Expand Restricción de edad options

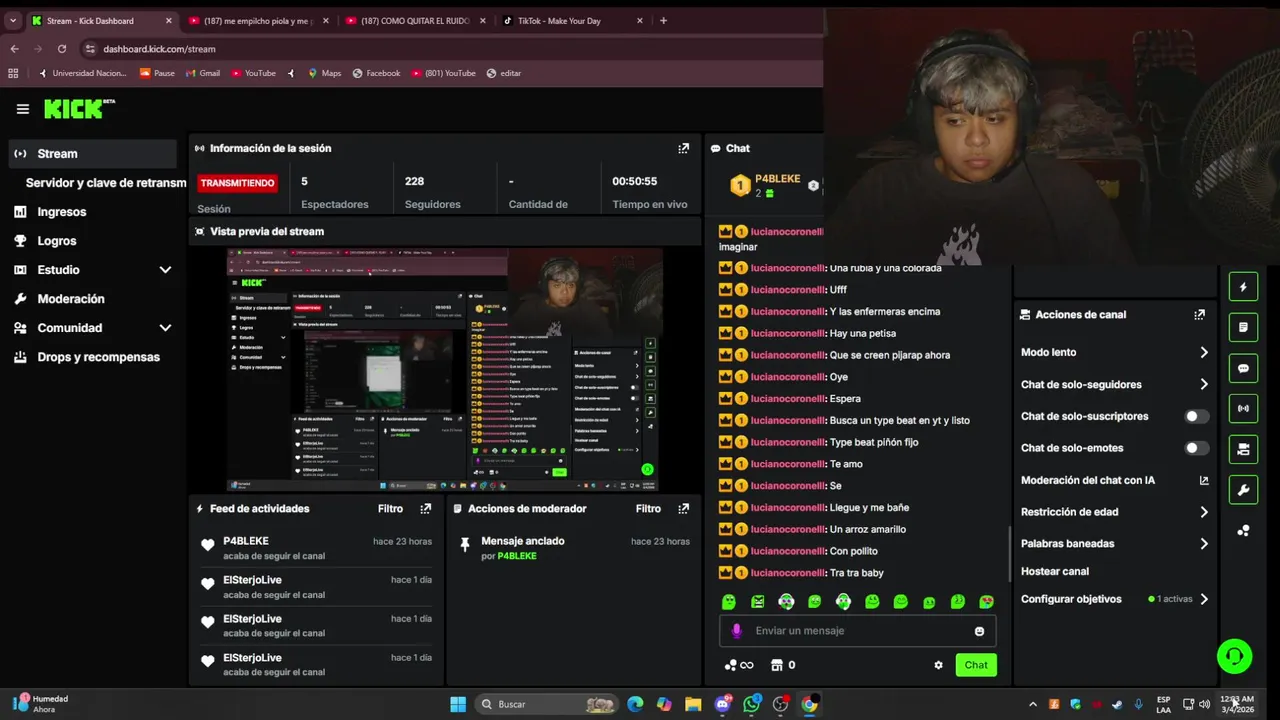tap(1203, 512)
